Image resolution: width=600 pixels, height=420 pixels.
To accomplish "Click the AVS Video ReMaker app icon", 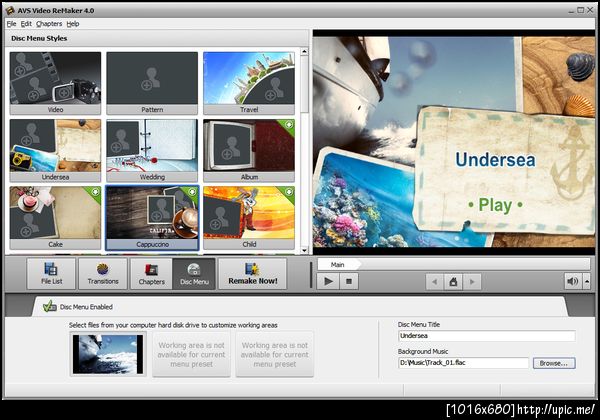I will 10,11.
